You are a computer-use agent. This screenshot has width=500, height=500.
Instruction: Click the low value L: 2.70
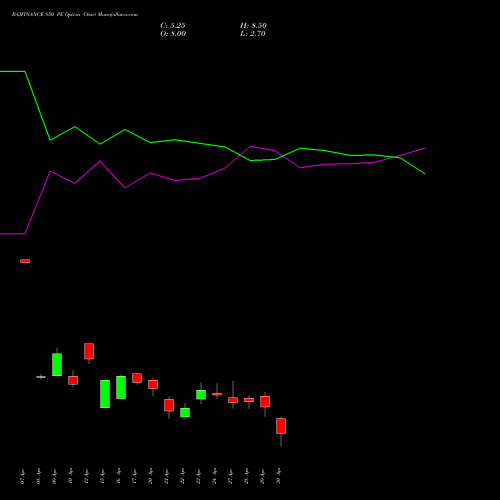point(253,34)
